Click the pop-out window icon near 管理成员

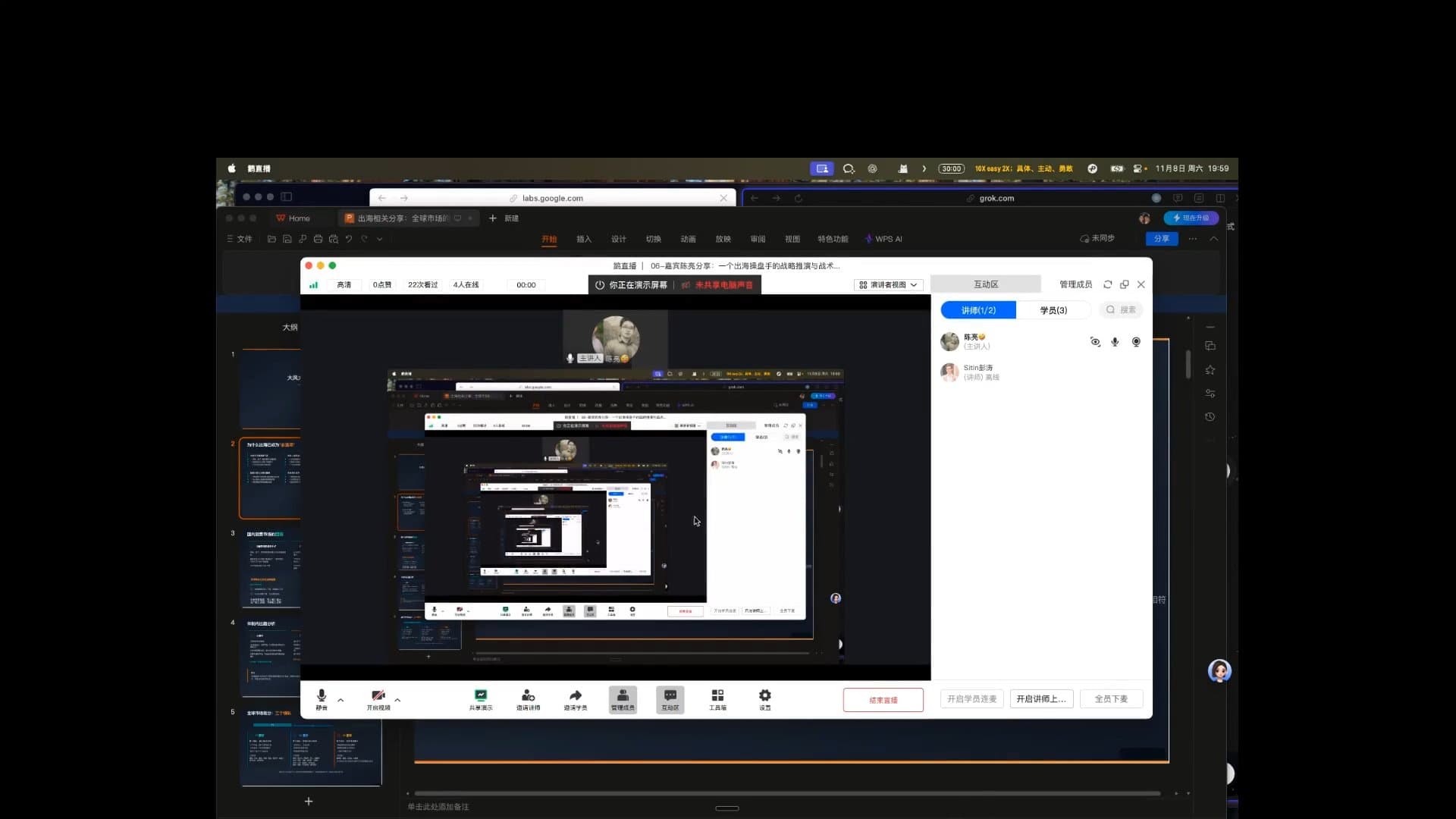tap(1125, 284)
